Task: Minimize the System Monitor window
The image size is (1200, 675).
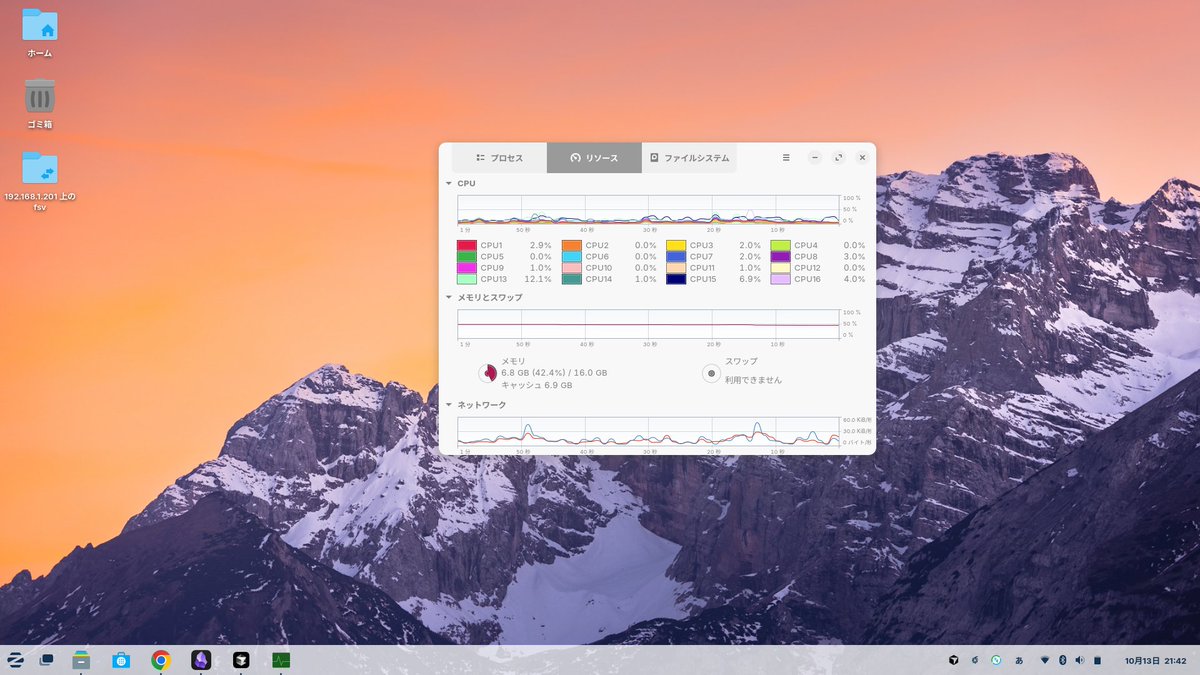Action: coord(815,158)
